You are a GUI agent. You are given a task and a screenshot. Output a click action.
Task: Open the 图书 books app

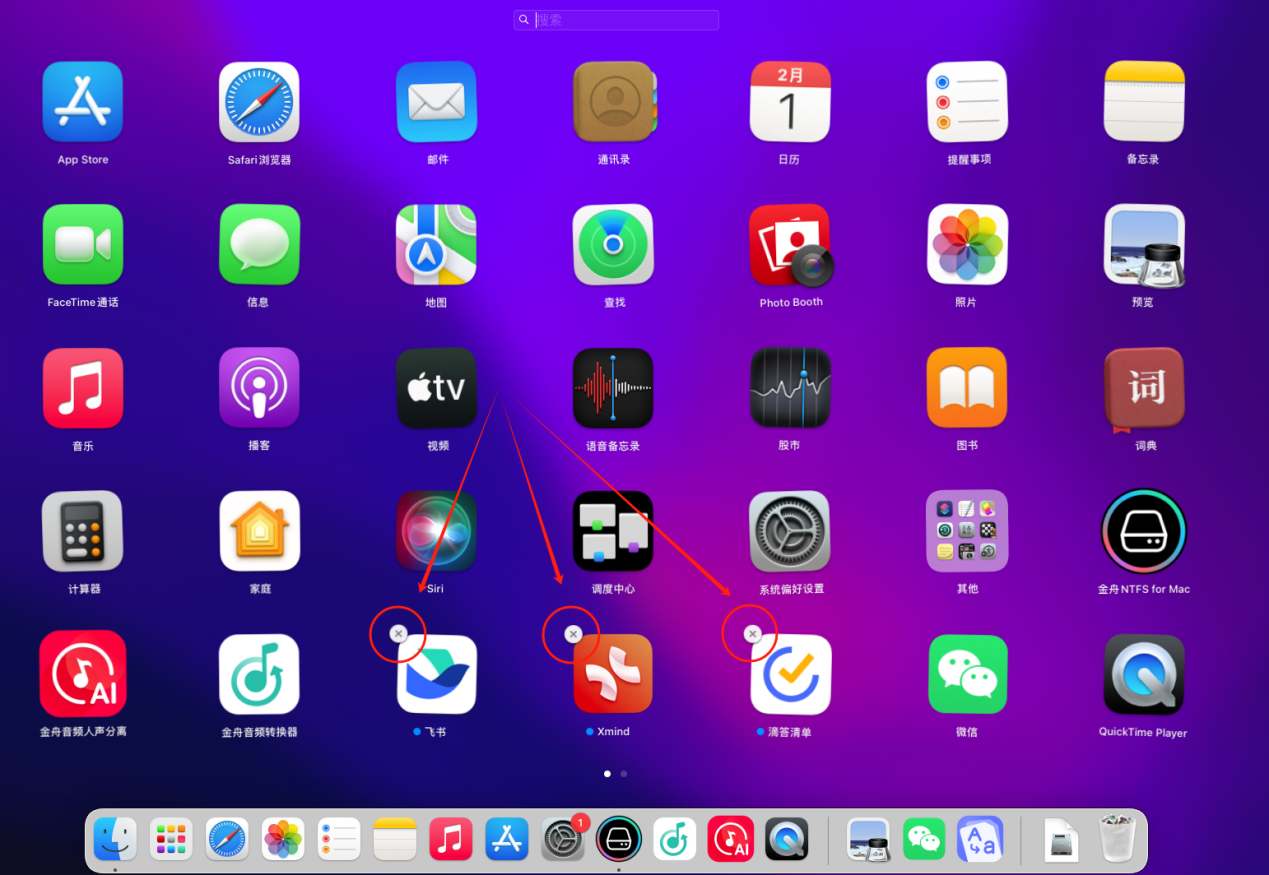coord(968,388)
